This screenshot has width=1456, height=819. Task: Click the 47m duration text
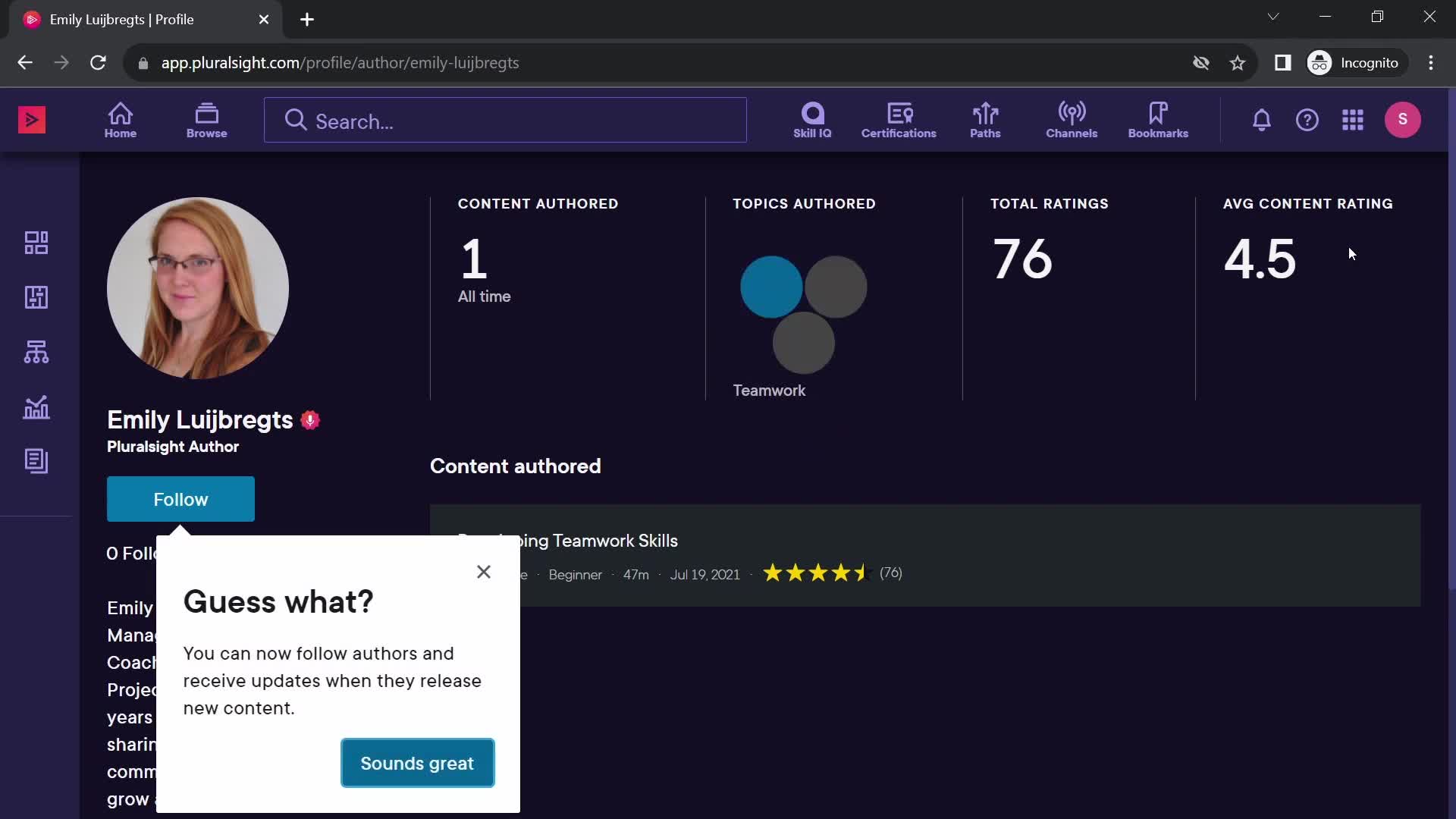tap(636, 575)
